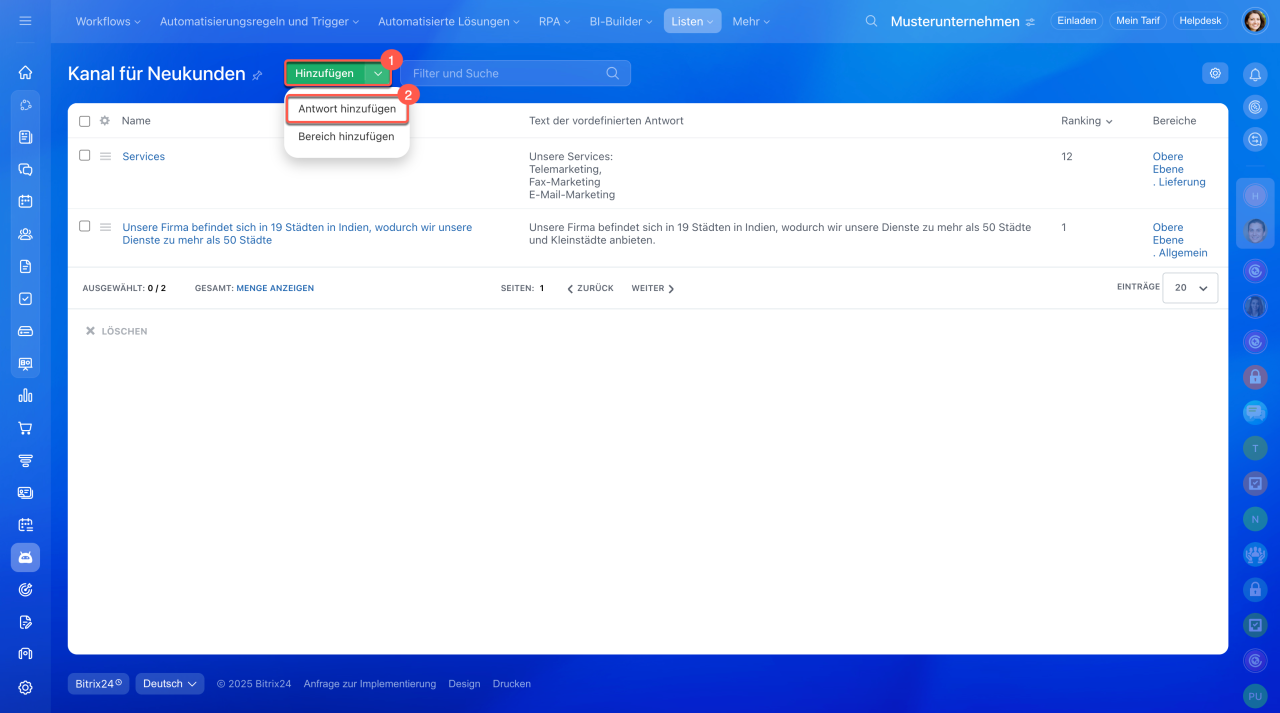Go to next page with Weiter
Viewport: 1280px width, 713px height.
[653, 288]
